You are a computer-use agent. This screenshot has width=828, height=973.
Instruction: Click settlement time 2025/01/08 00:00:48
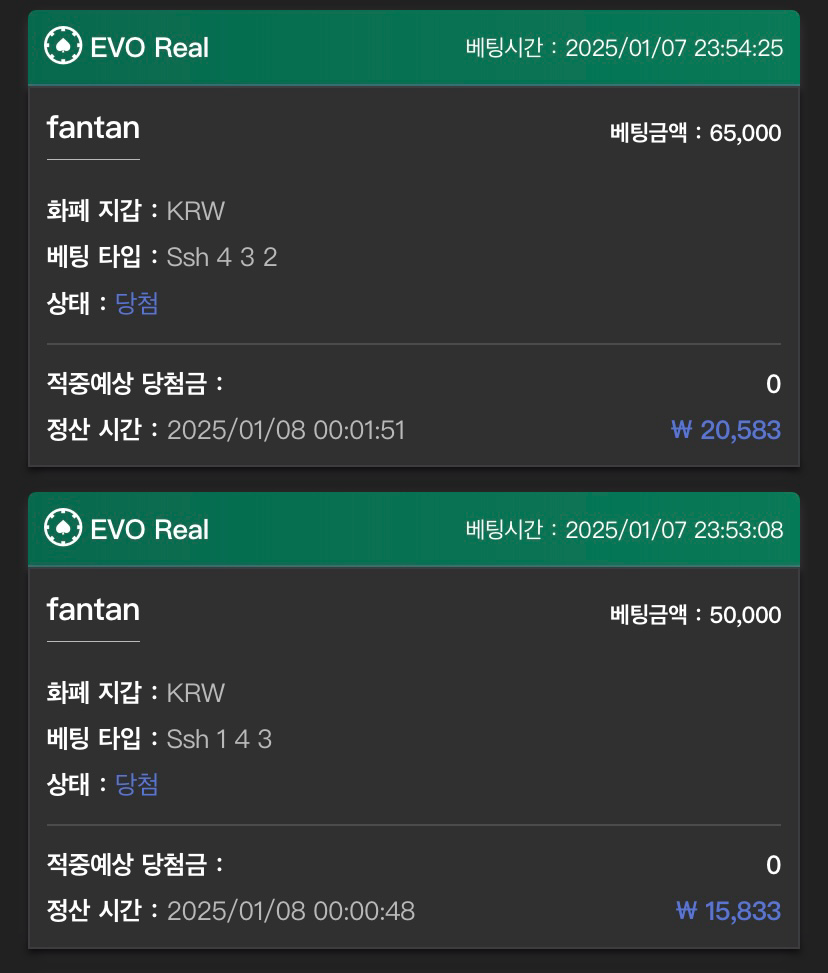coord(290,911)
